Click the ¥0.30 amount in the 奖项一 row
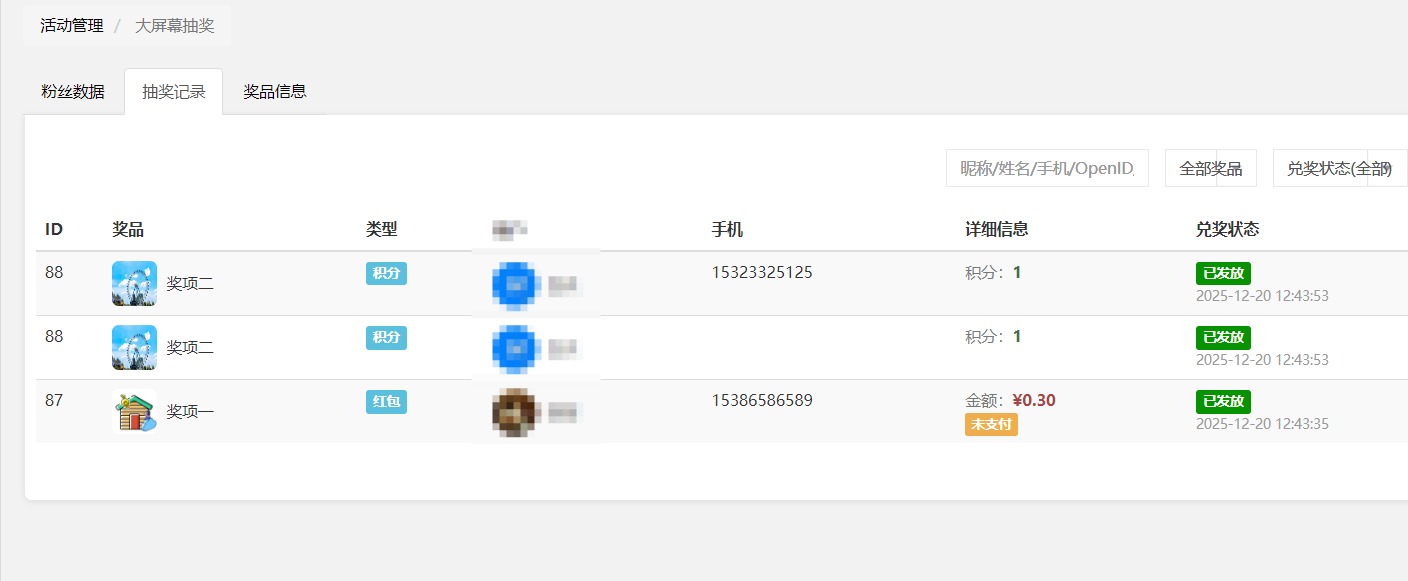 [1033, 401]
